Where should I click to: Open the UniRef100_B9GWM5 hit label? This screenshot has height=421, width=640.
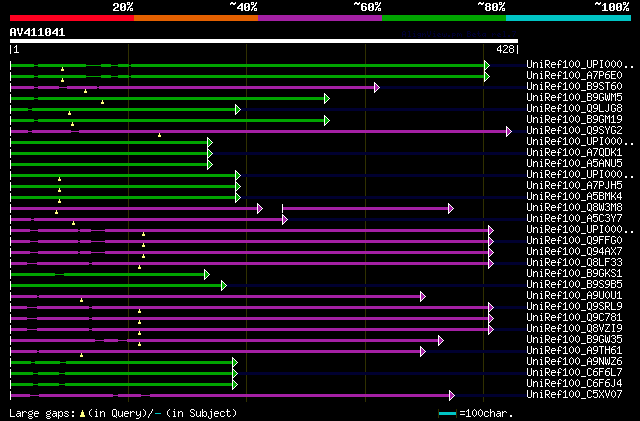tap(574, 98)
